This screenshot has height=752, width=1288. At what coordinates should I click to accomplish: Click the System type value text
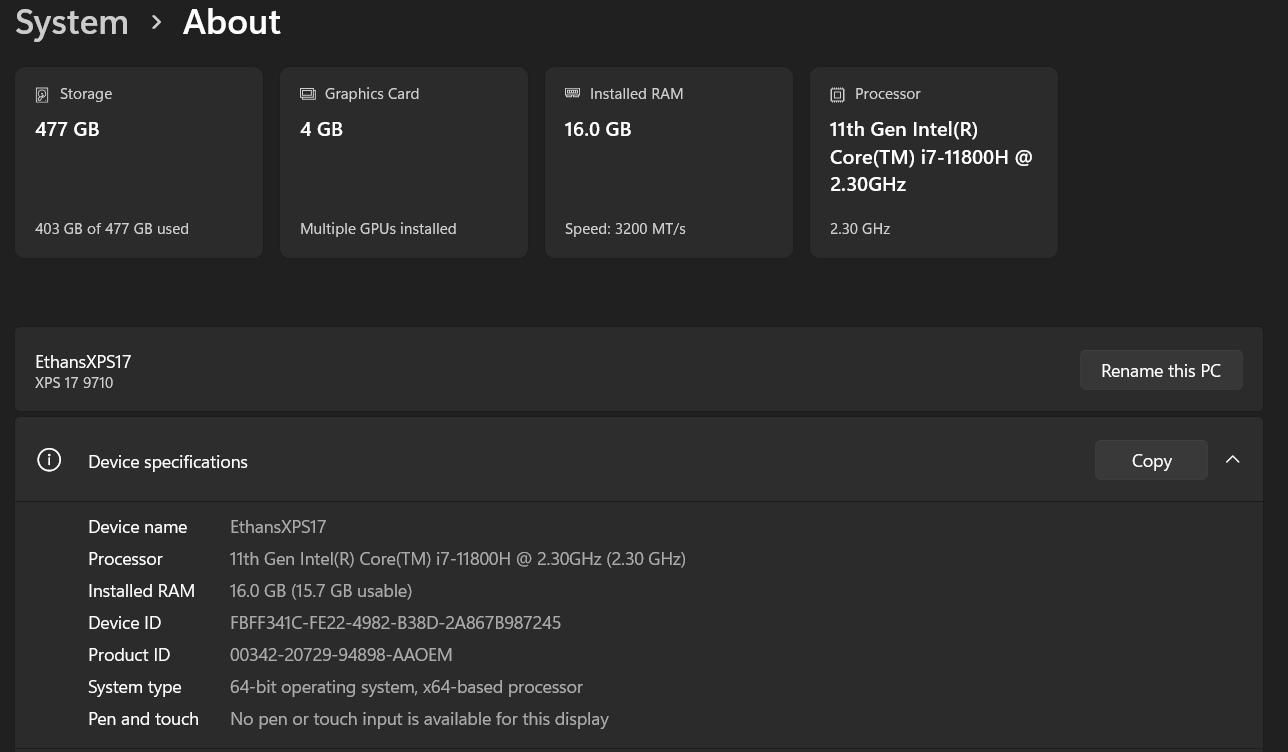click(x=406, y=687)
